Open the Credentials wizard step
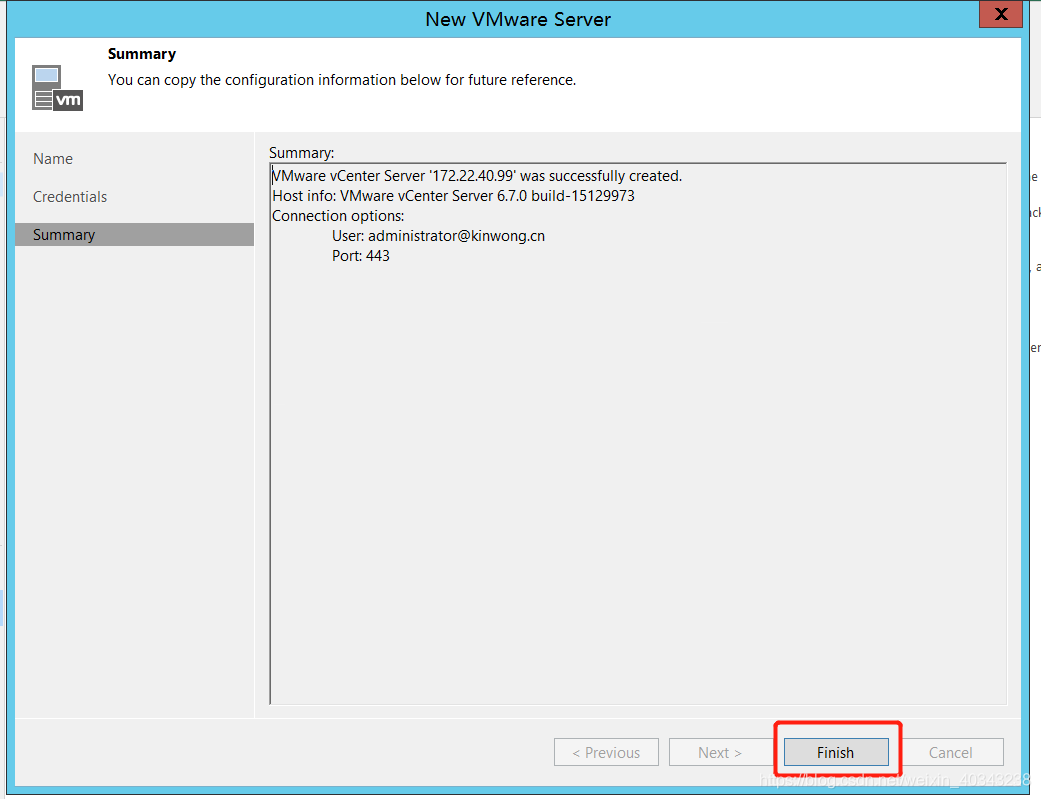The image size is (1041, 799). [70, 197]
